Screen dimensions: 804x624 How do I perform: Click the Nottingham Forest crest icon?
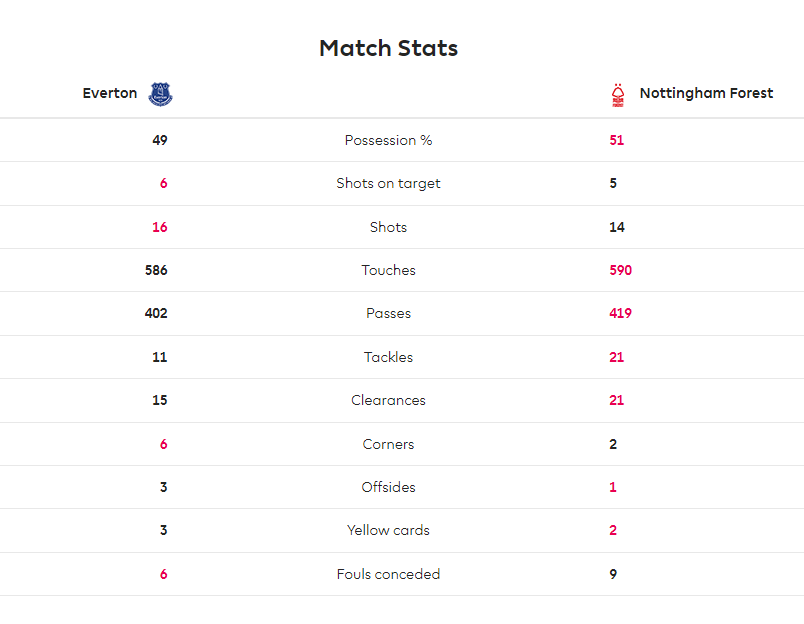click(x=618, y=95)
